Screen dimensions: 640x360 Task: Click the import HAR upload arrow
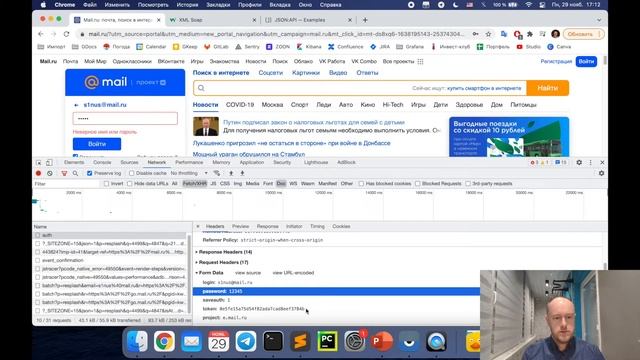231,173
